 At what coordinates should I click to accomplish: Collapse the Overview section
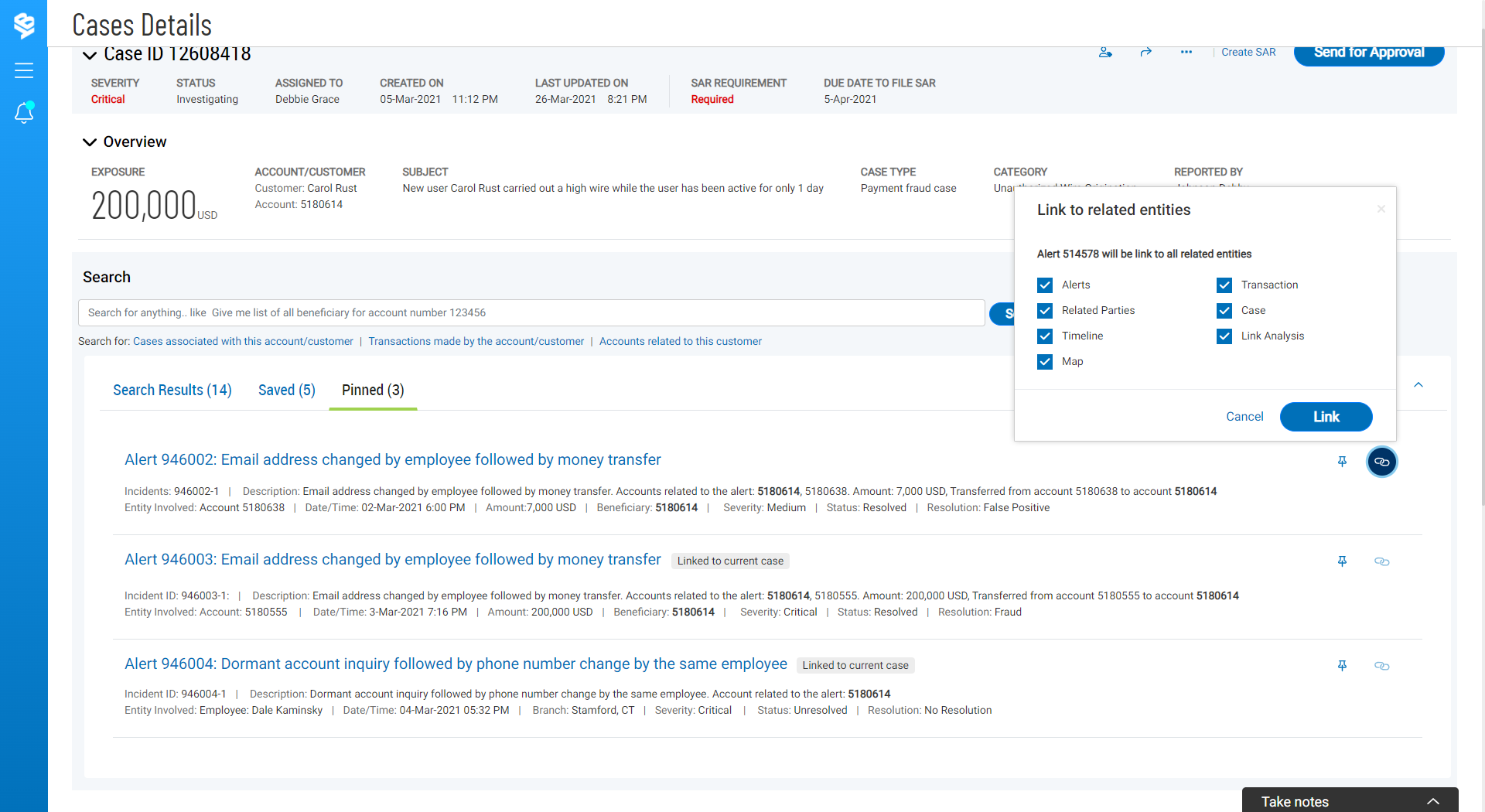90,142
